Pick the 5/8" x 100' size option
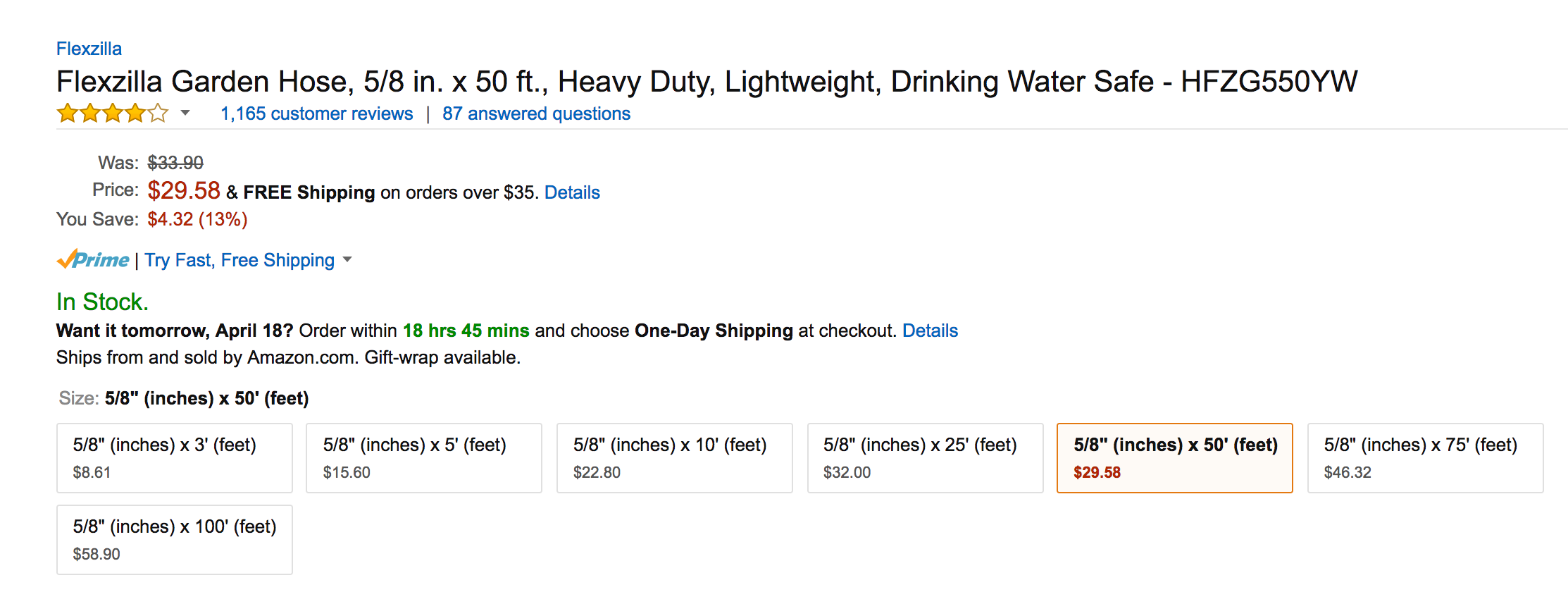Image resolution: width=1568 pixels, height=592 pixels. click(174, 540)
